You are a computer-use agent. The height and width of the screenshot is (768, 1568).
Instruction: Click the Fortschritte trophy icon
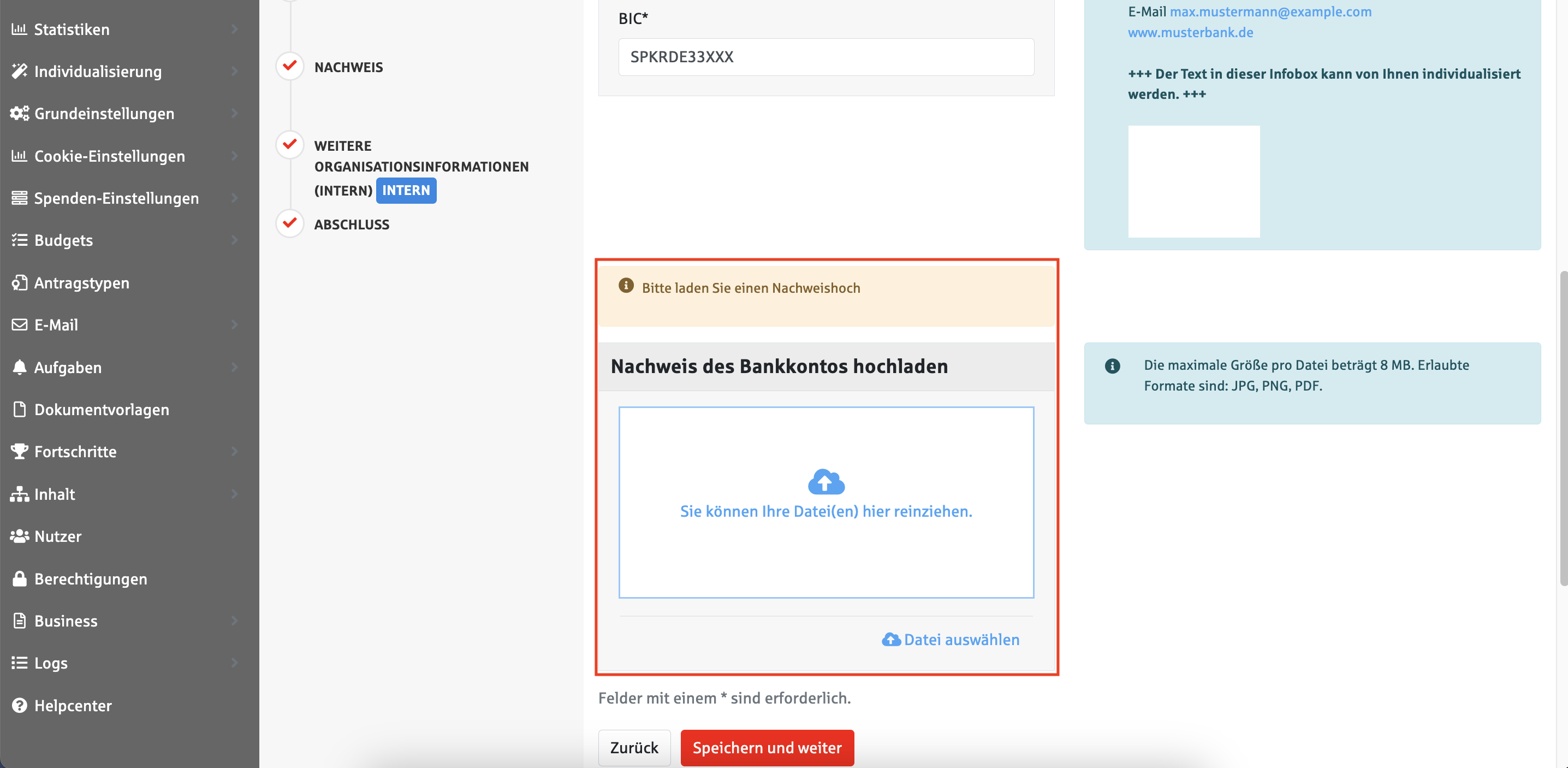[x=20, y=451]
